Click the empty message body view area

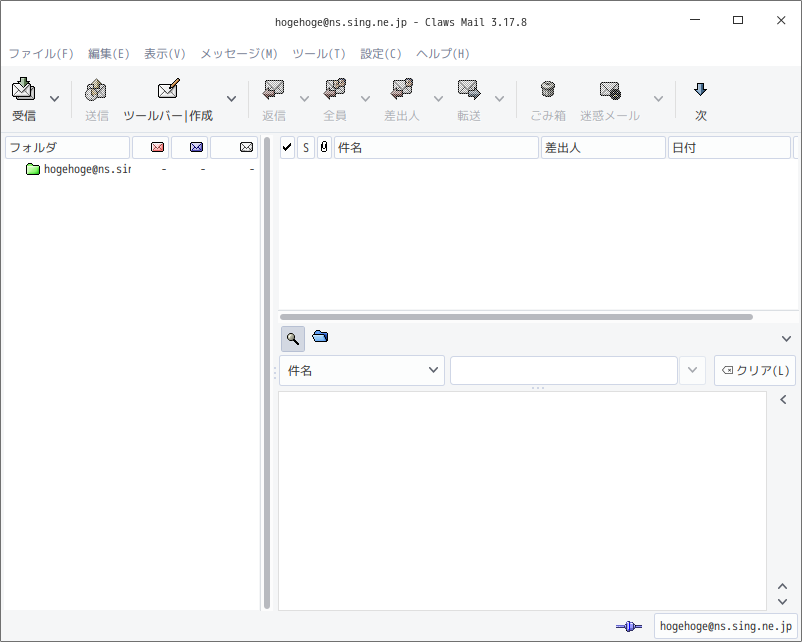coord(522,501)
